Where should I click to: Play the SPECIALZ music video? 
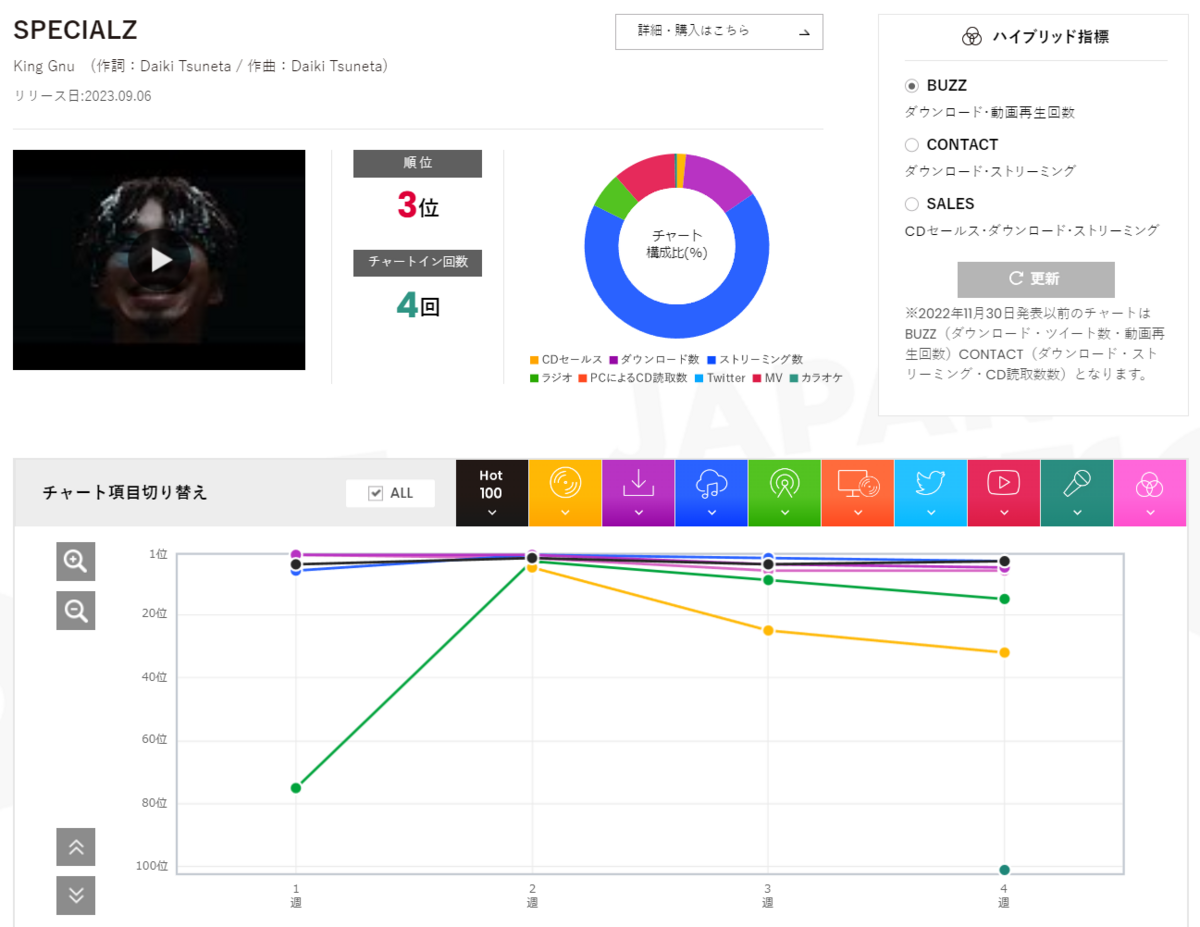click(161, 260)
